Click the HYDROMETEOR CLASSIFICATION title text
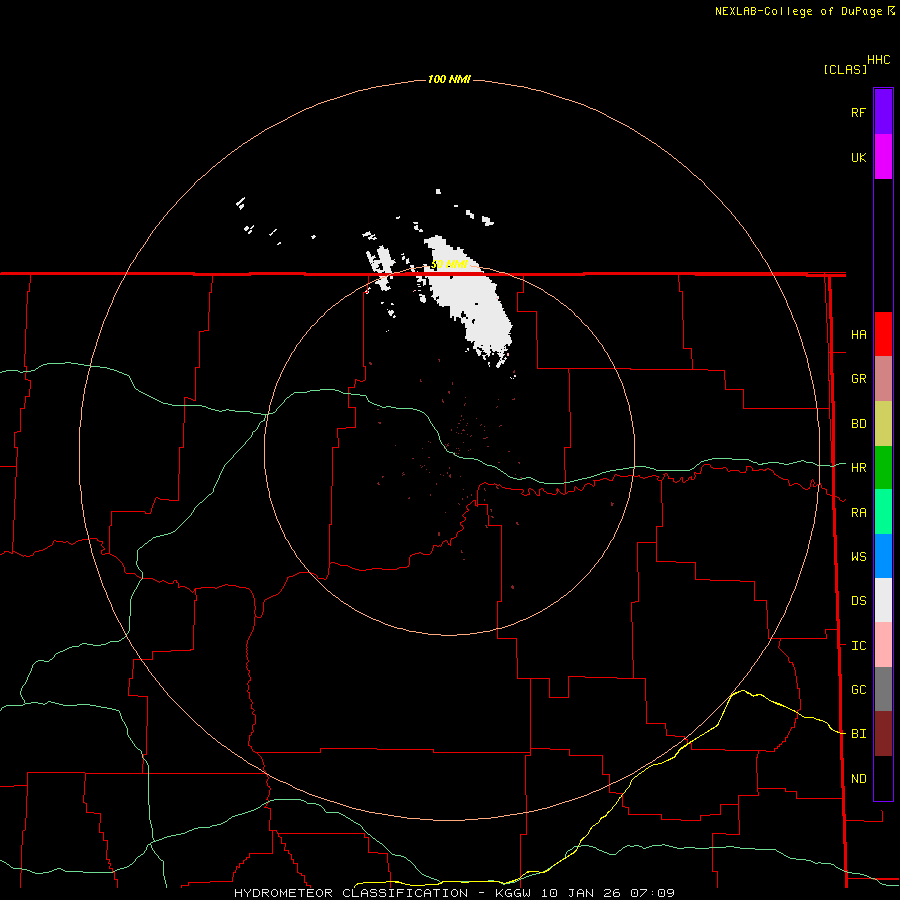900x900 pixels. coord(351,893)
